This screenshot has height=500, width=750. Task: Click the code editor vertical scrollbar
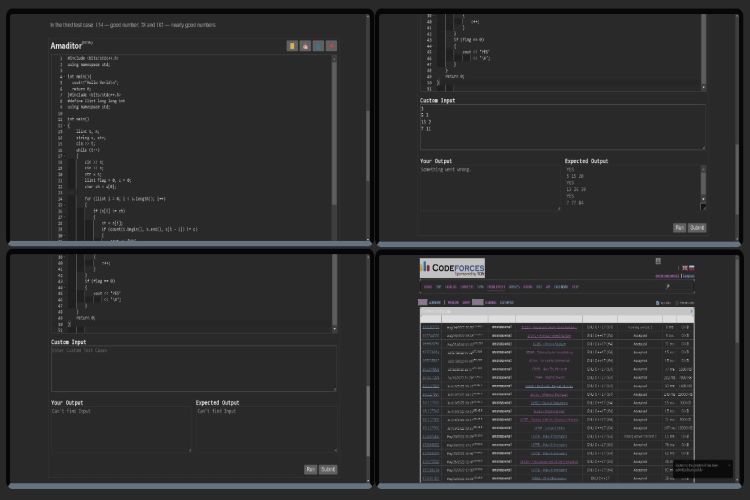(x=335, y=130)
